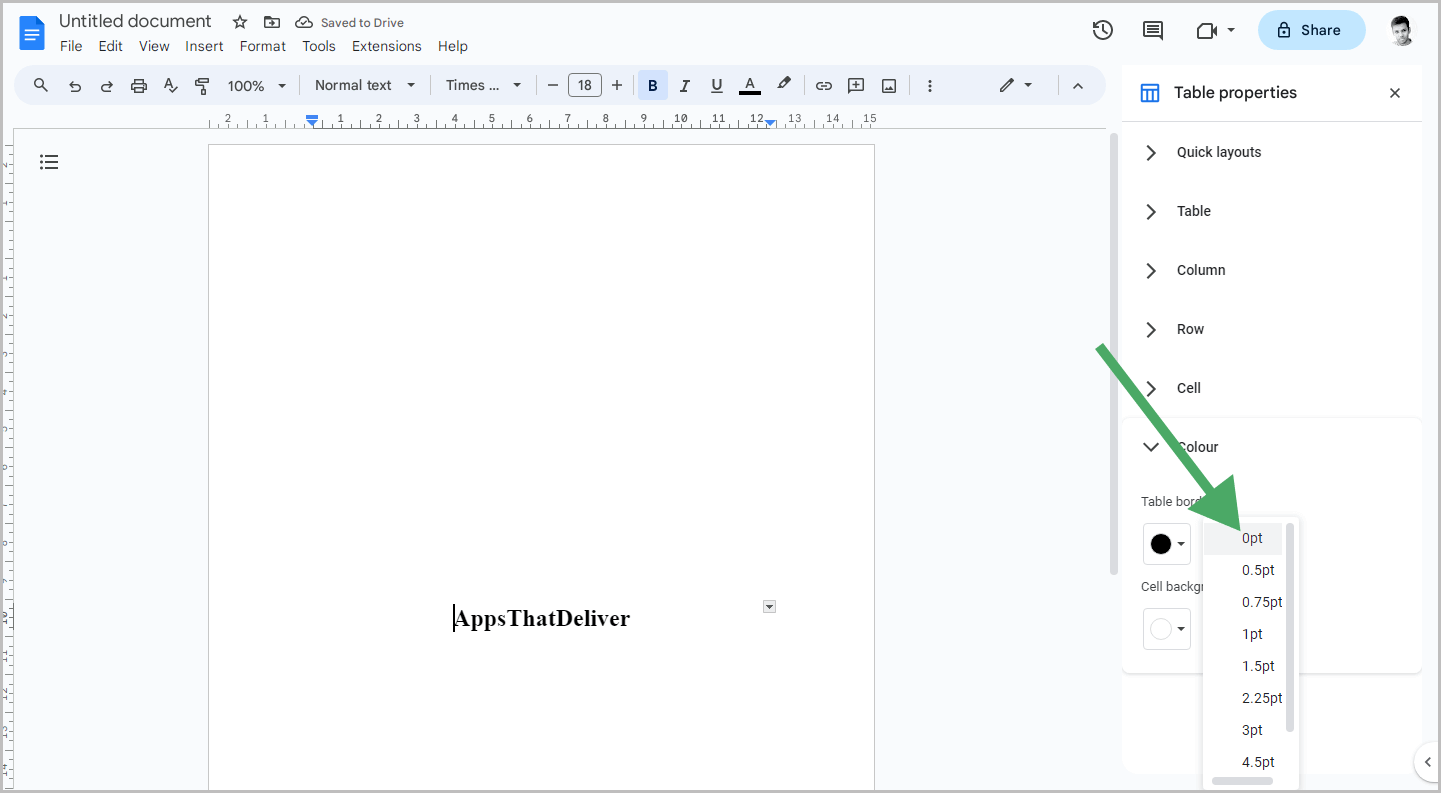
Task: Open version history using the clock icon
Action: pos(1102,30)
